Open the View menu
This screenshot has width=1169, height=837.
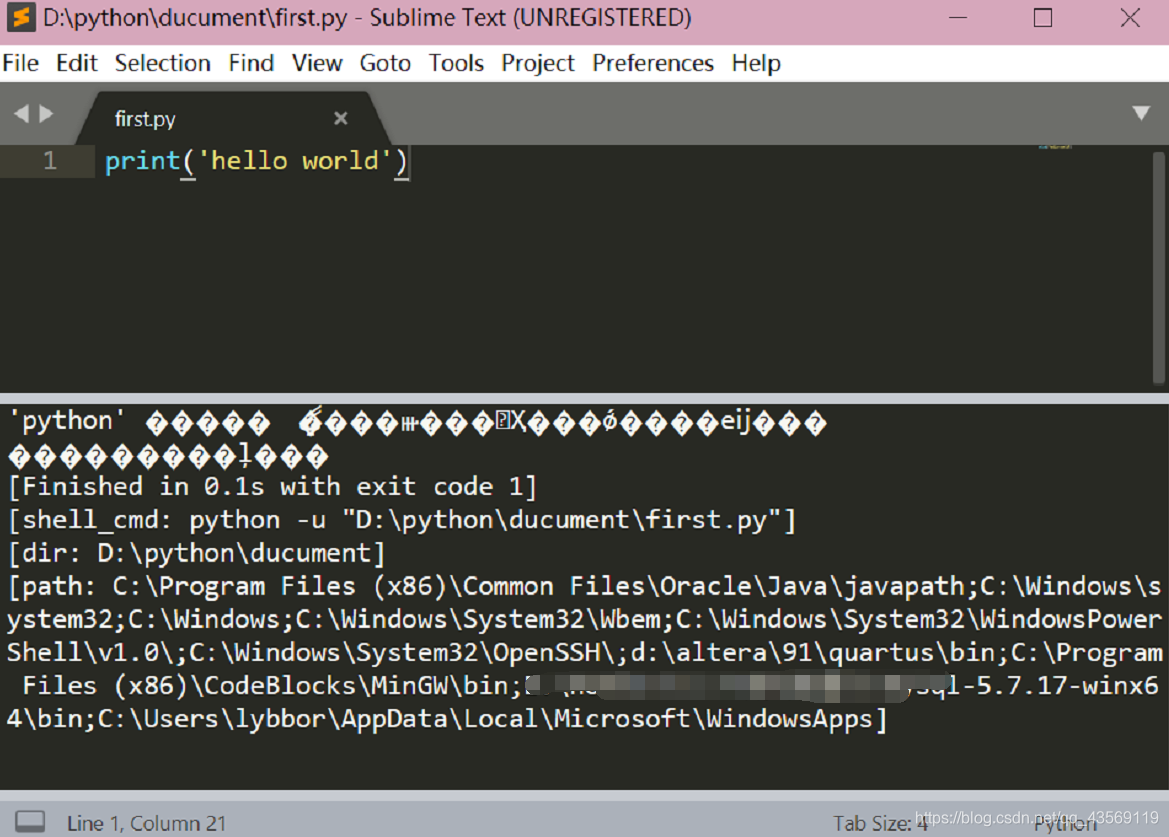point(317,63)
